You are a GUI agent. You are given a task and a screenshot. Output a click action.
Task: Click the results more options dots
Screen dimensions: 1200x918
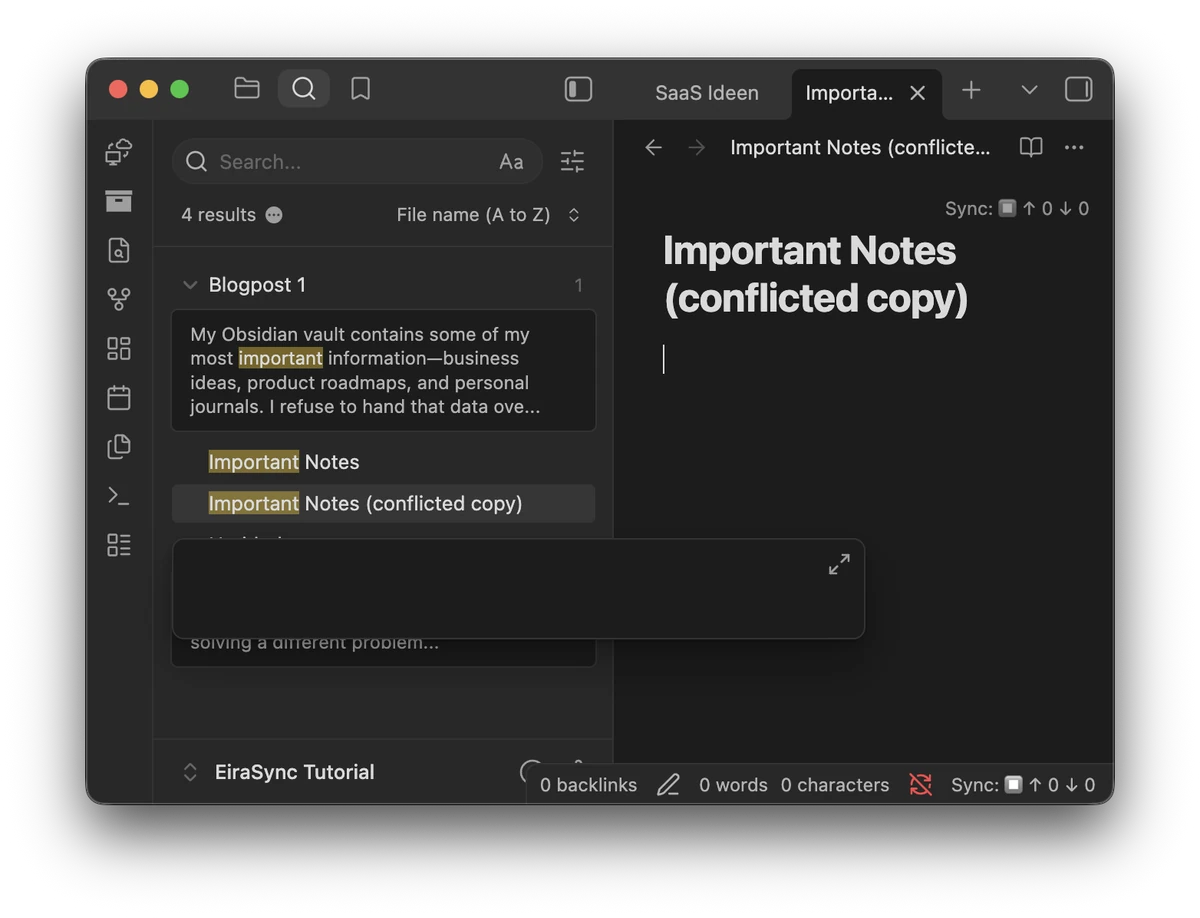[x=274, y=215]
